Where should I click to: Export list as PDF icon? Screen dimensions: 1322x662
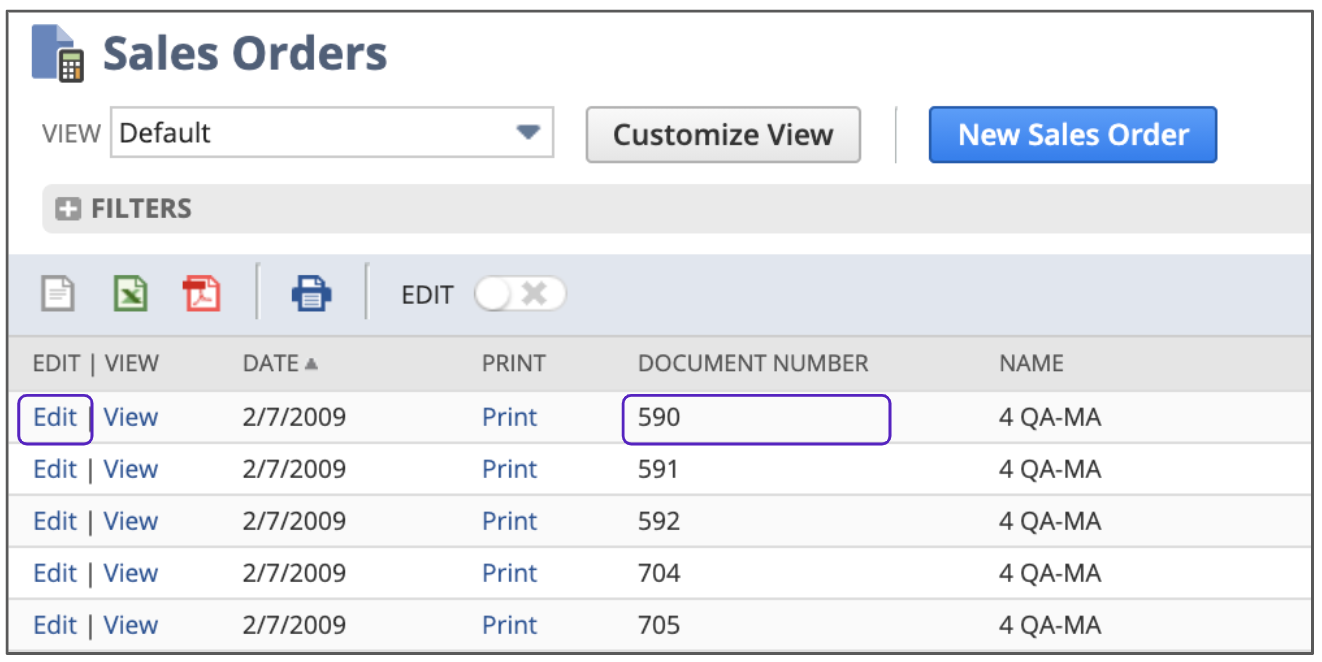(x=202, y=295)
